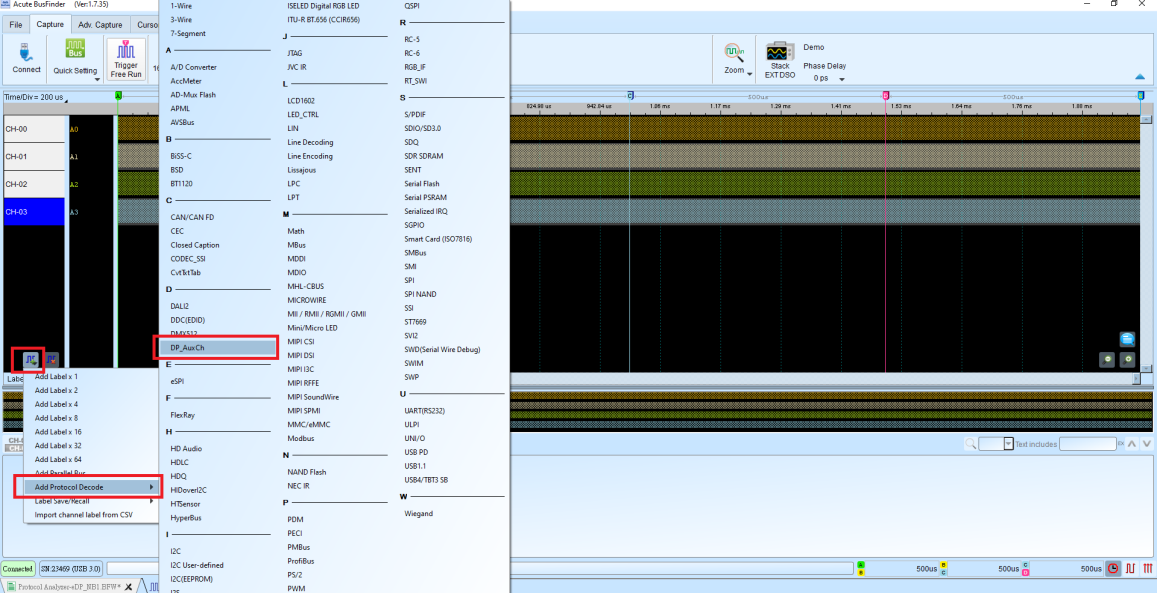
Task: Select the highlighted CH-03 channel label
Action: point(34,212)
